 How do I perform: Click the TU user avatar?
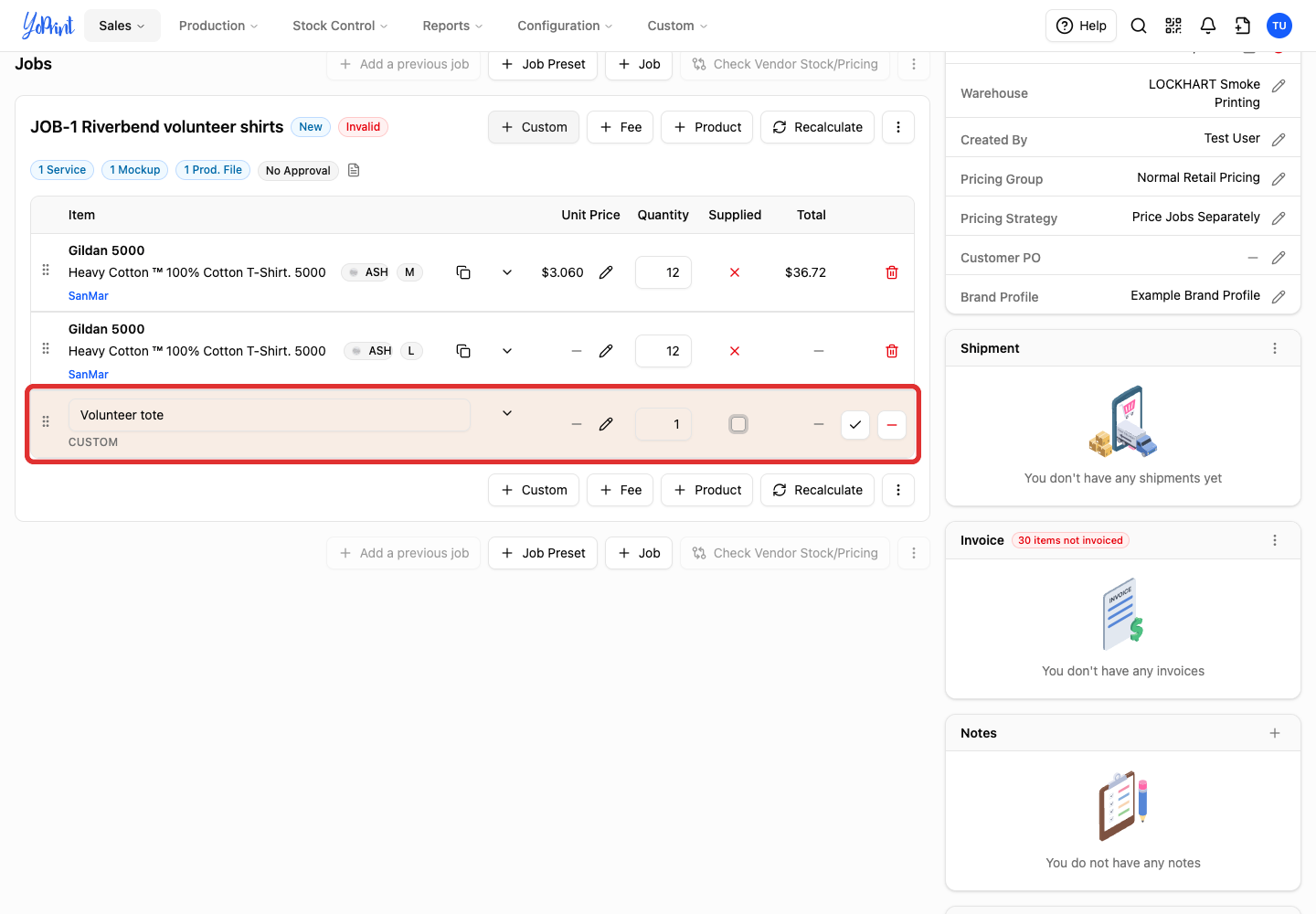point(1279,26)
